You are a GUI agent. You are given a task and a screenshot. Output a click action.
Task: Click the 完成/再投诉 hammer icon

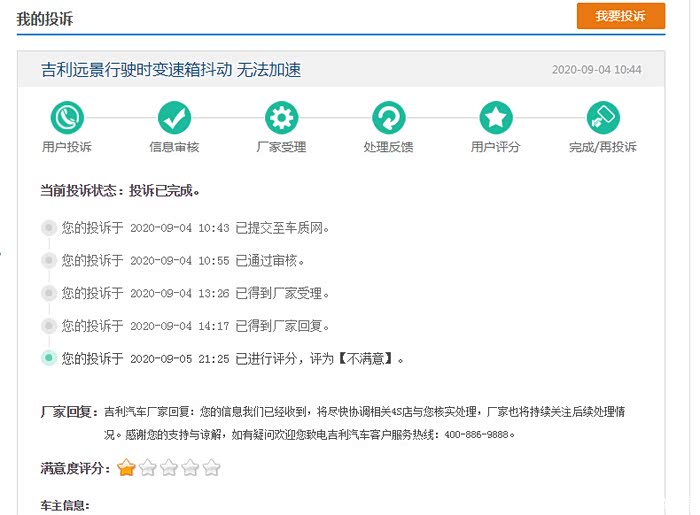pos(603,118)
